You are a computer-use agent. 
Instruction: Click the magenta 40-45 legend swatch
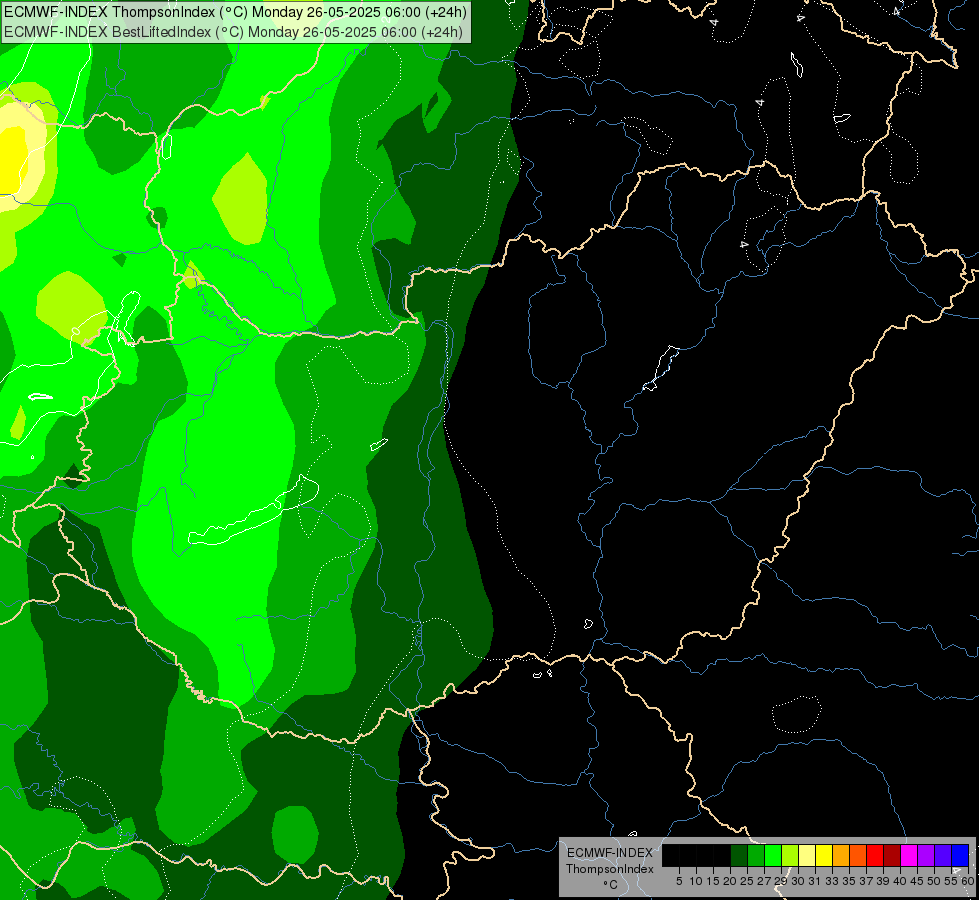point(909,855)
